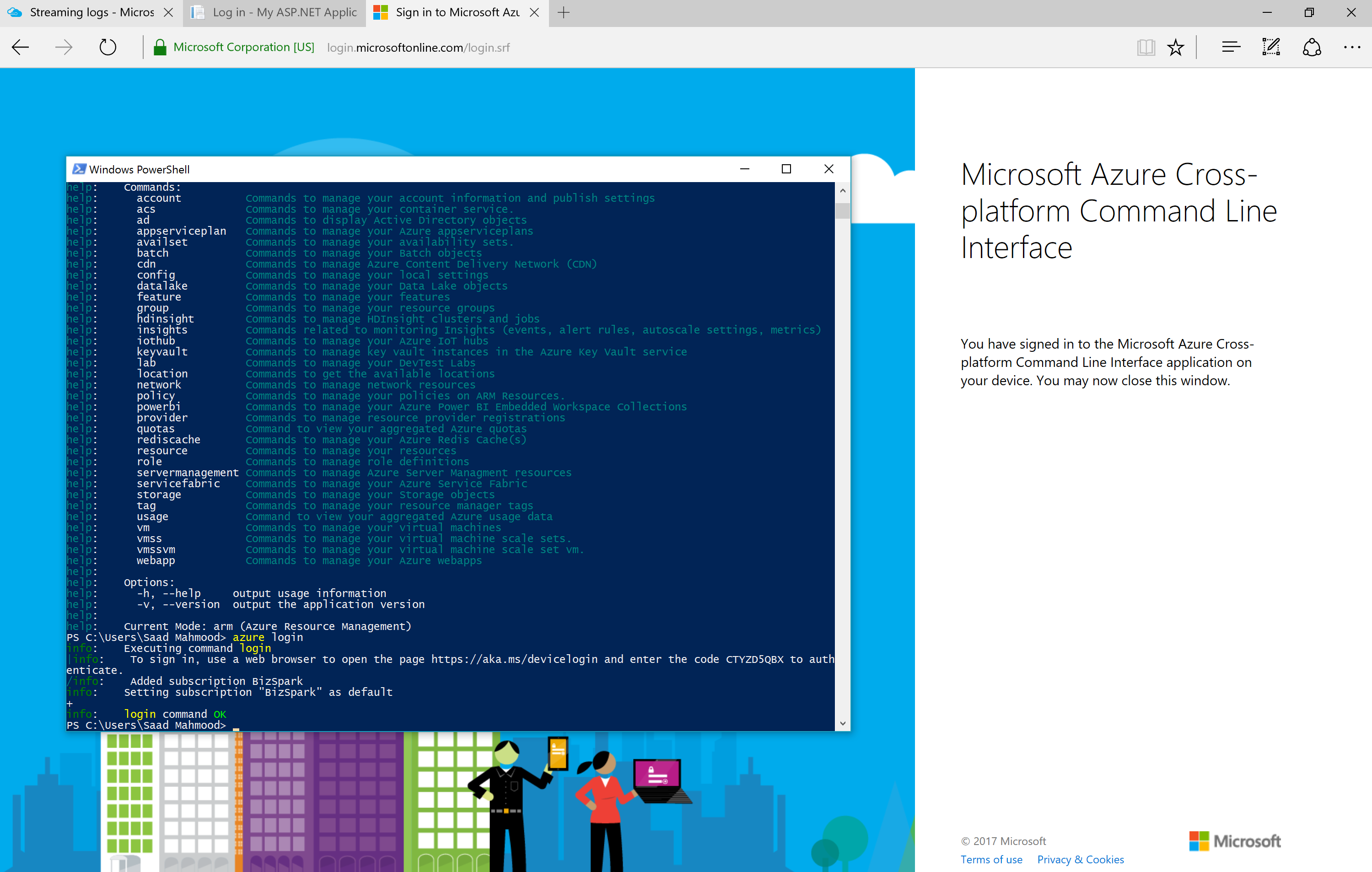Maximize the Windows PowerShell window

[786, 169]
